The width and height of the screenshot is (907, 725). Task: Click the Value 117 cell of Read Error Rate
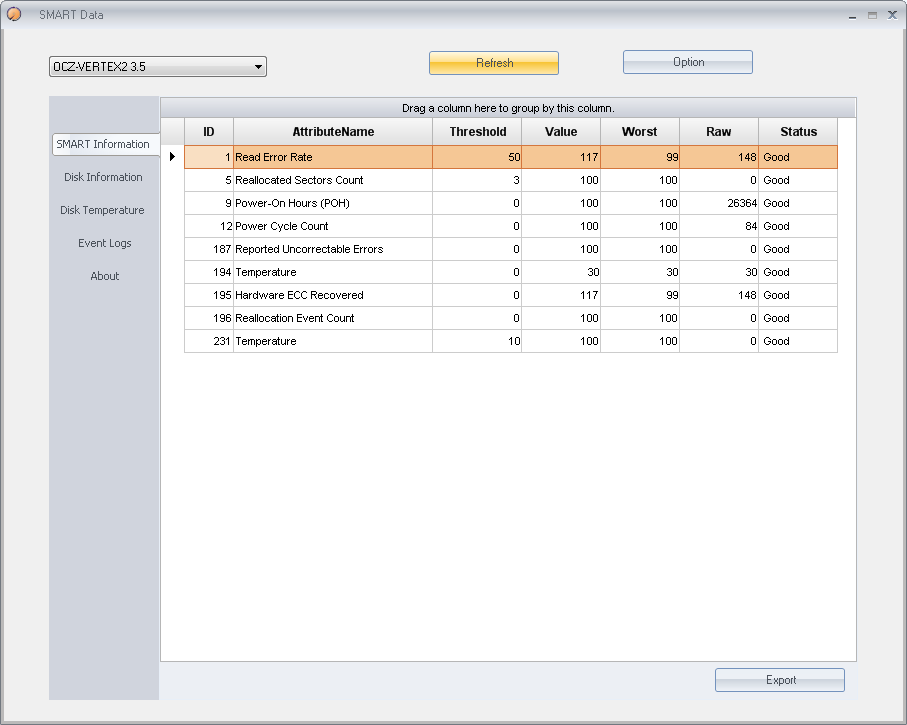coord(561,157)
